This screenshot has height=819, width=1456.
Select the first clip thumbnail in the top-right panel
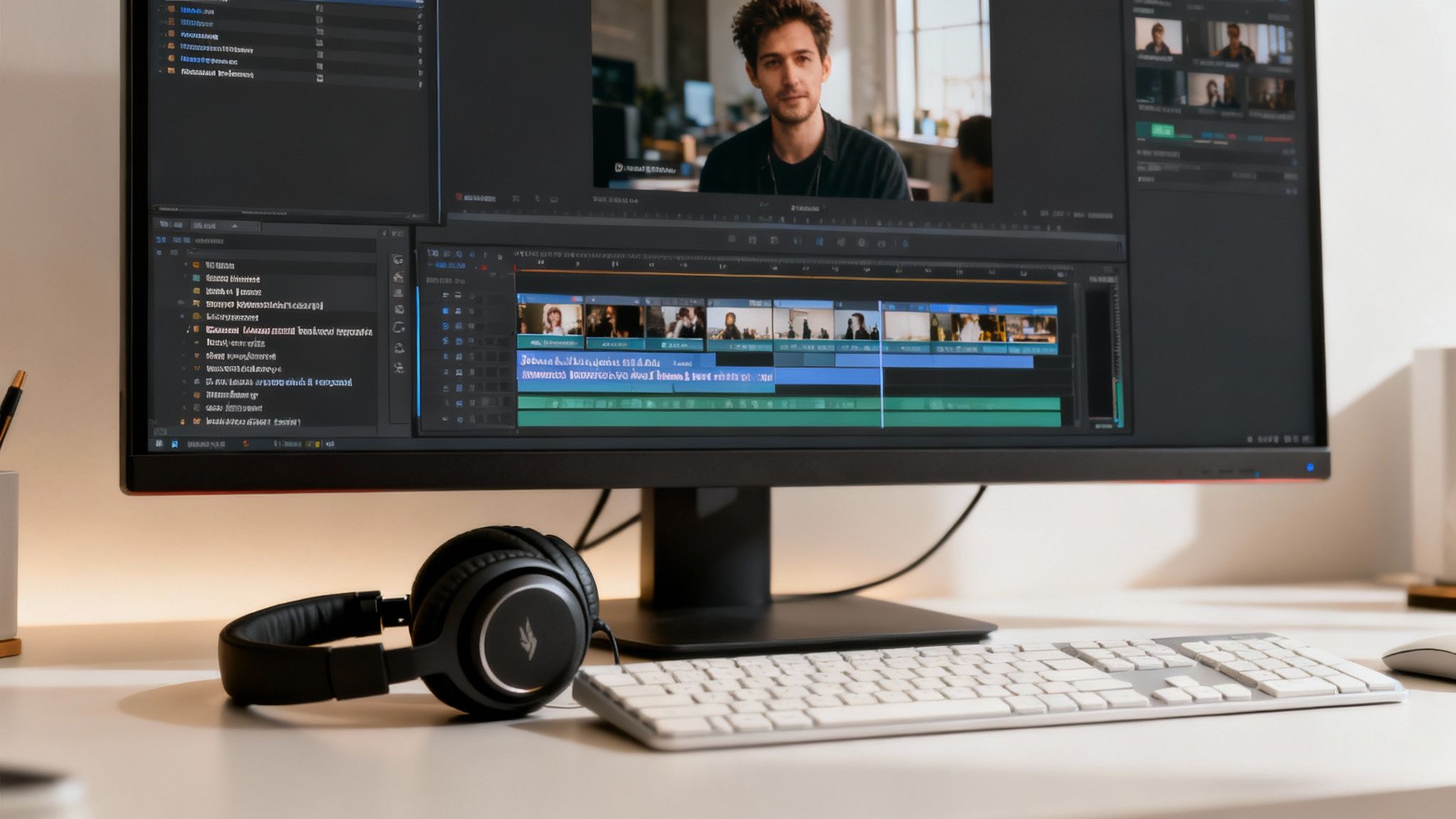pos(1159,36)
